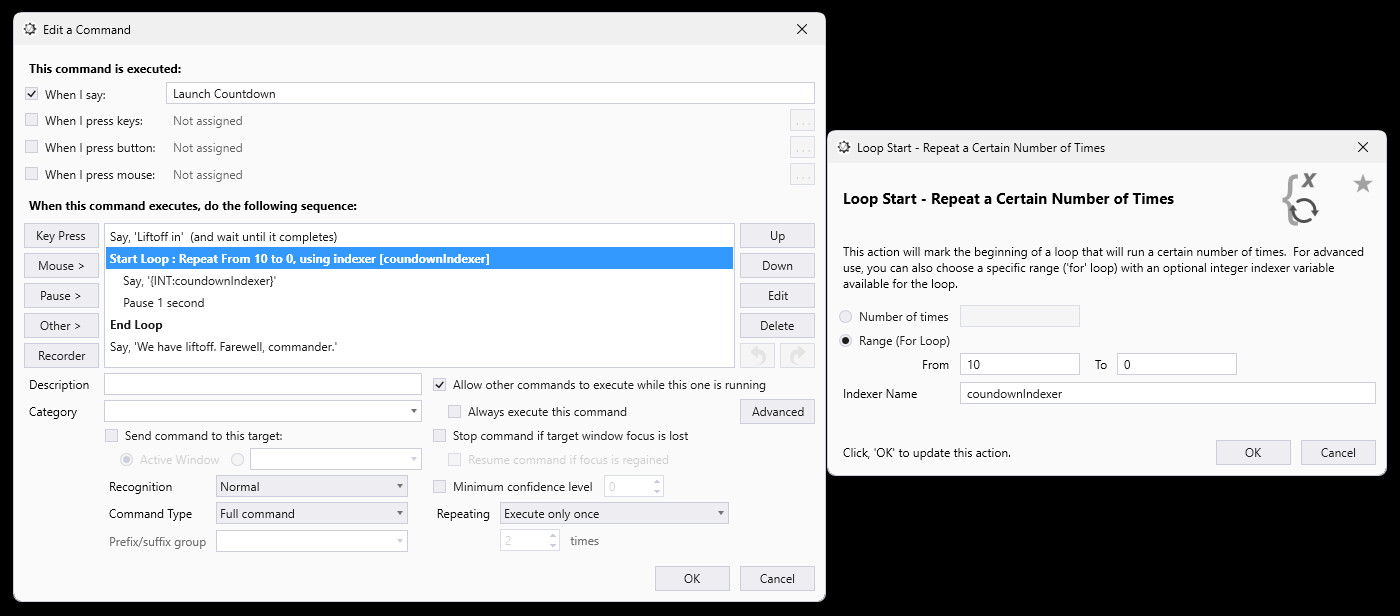This screenshot has width=1400, height=616.
Task: Click the Recorder button
Action: point(61,355)
